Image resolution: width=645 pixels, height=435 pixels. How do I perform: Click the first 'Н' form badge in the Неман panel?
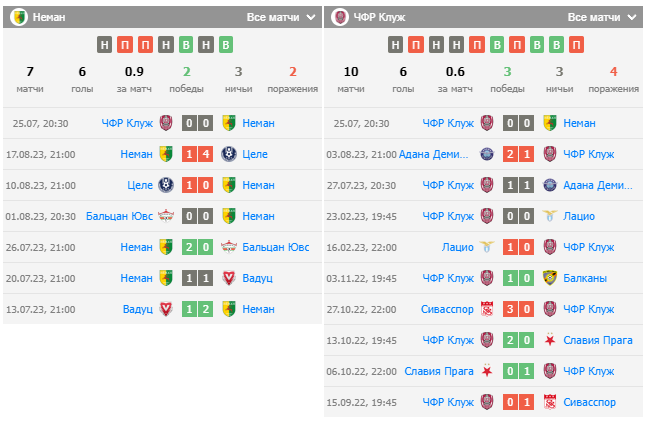point(104,44)
